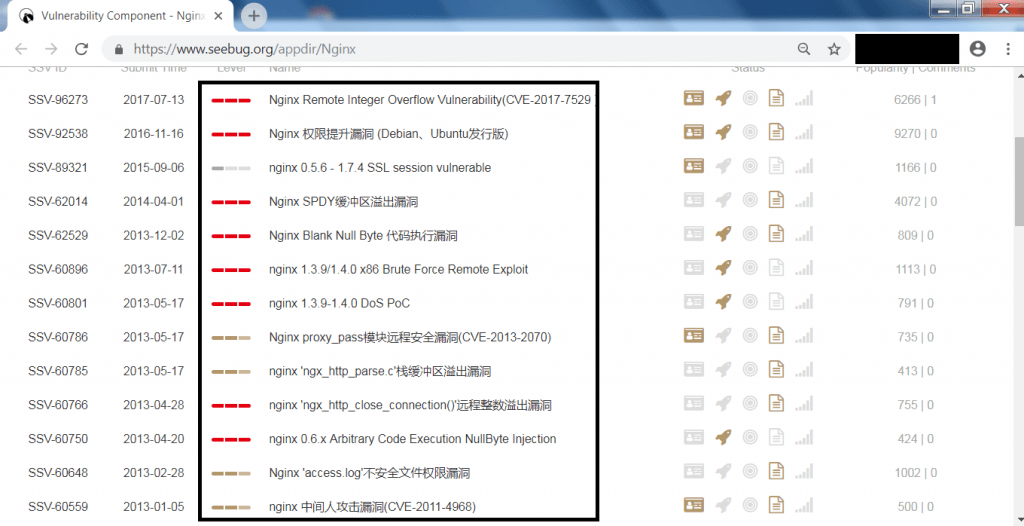Open nginx x86 Brute Force Remote Exploit
The image size is (1024, 526).
click(x=398, y=269)
